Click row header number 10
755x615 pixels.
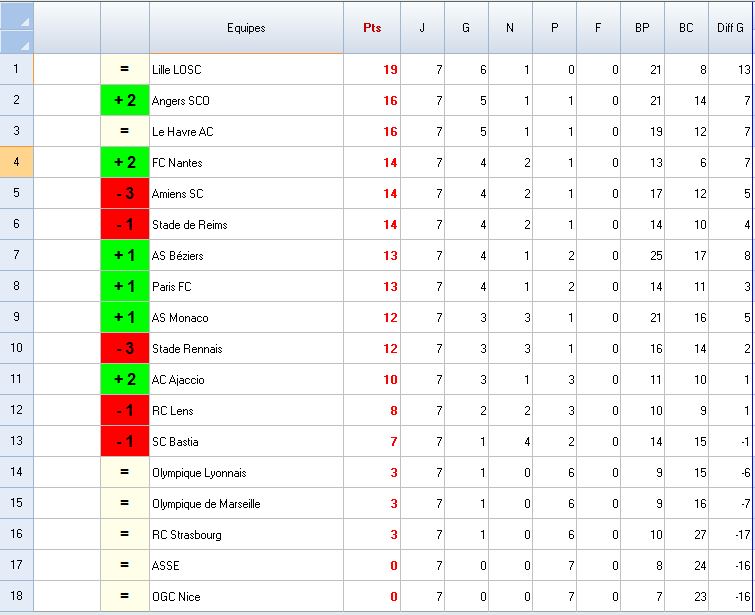coord(17,349)
